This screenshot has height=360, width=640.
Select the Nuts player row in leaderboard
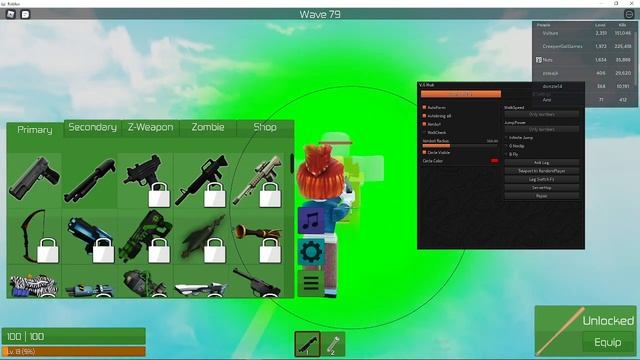[x=584, y=60]
